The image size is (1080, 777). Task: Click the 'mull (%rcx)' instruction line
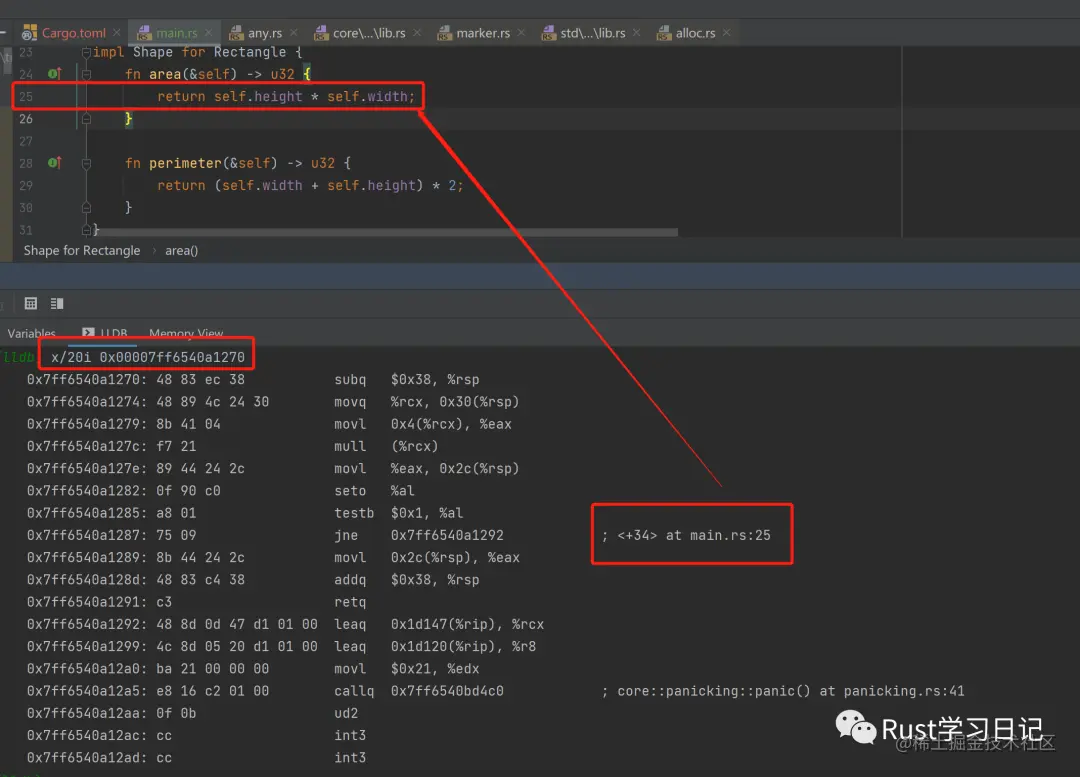coord(386,446)
